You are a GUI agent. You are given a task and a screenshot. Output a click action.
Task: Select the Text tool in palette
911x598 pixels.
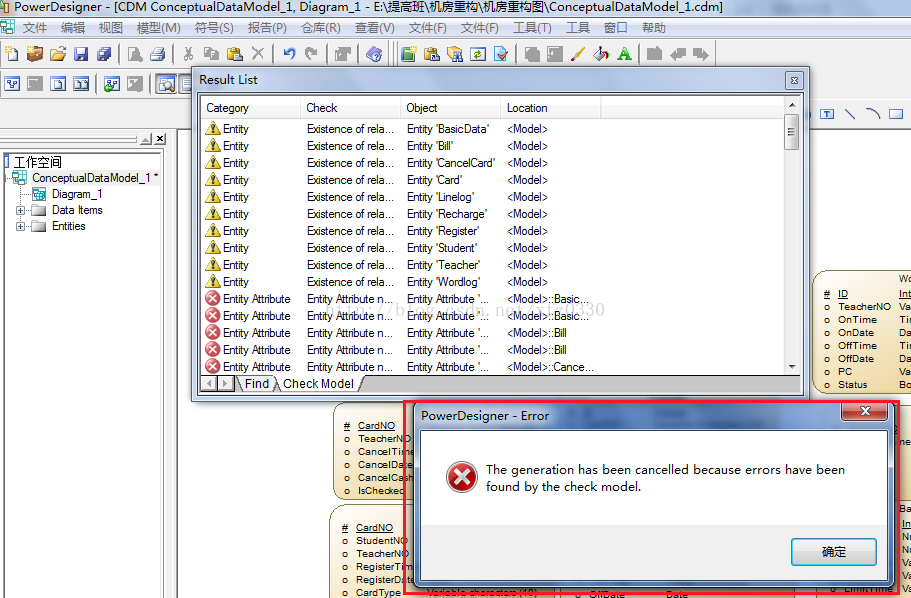coord(827,114)
